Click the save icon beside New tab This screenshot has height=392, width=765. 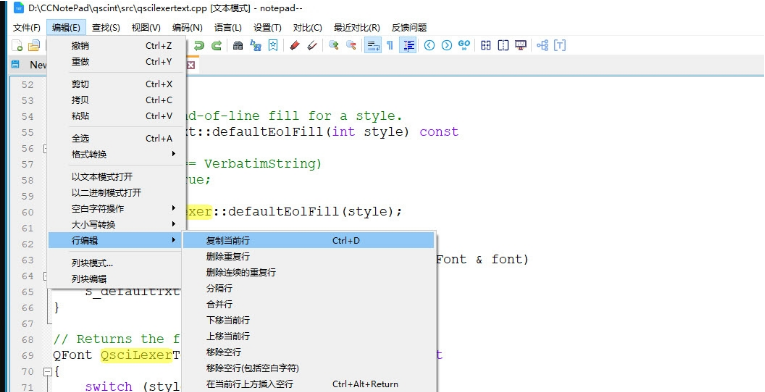coord(16,64)
